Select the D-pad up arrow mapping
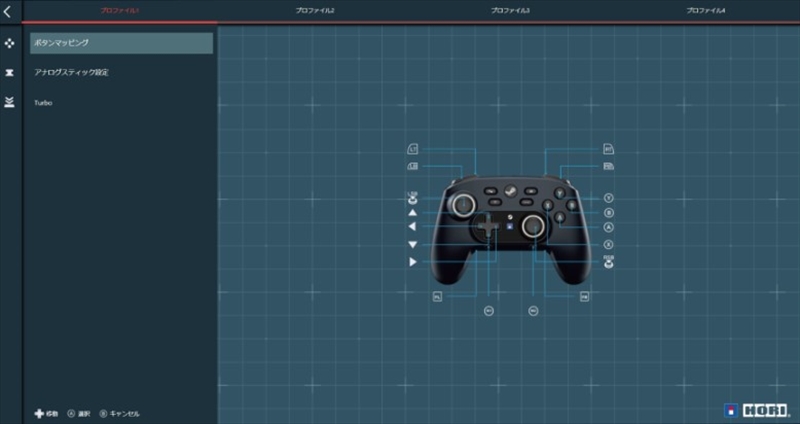Viewport: 800px width, 424px height. [x=413, y=213]
